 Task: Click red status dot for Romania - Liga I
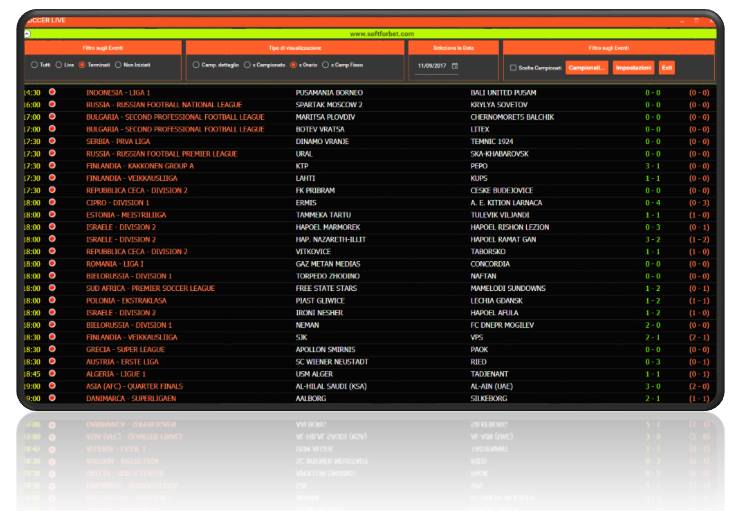(52, 263)
